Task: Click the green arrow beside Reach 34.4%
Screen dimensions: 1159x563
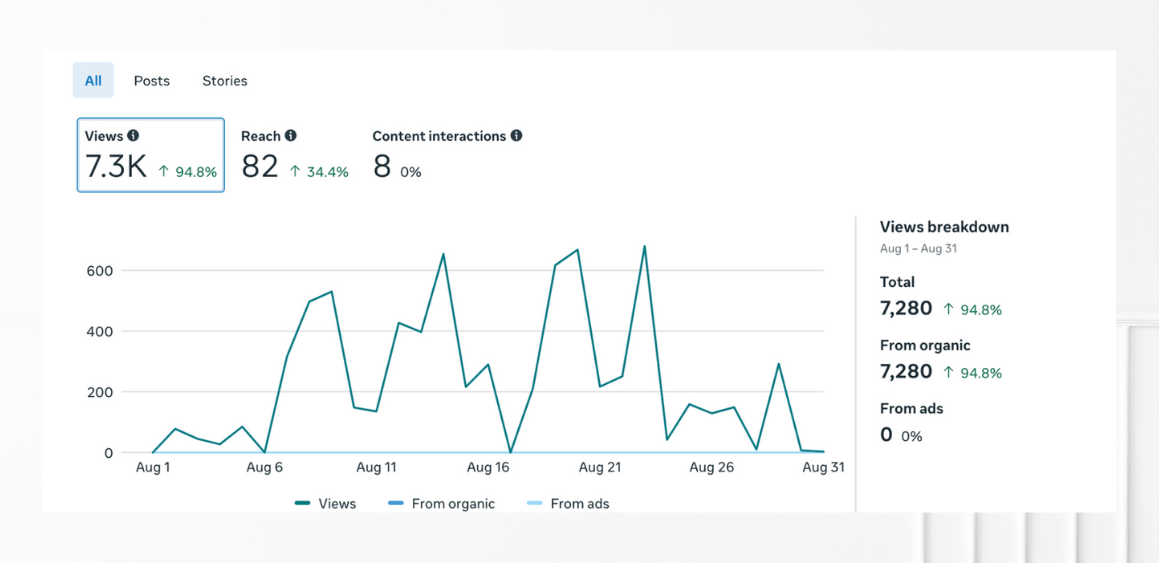Action: pyautogui.click(x=295, y=171)
